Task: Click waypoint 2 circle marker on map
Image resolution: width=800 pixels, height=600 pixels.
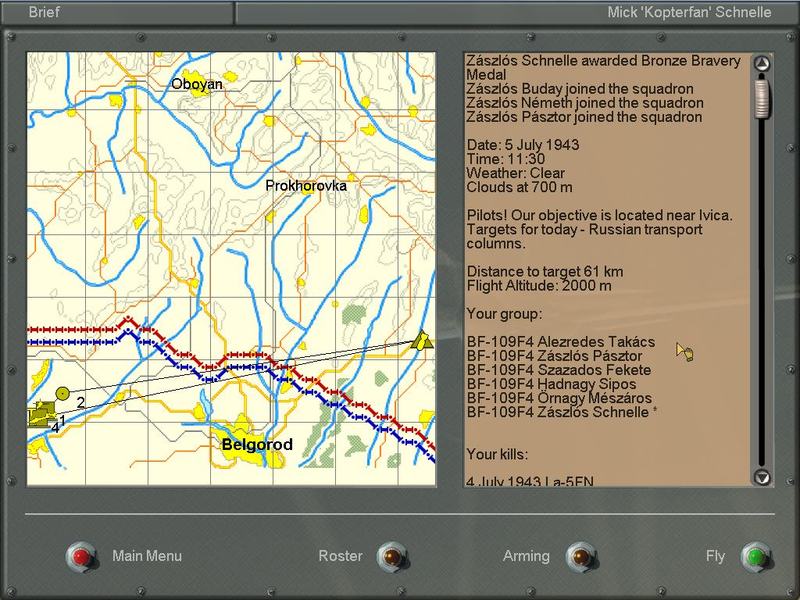Action: click(x=62, y=393)
